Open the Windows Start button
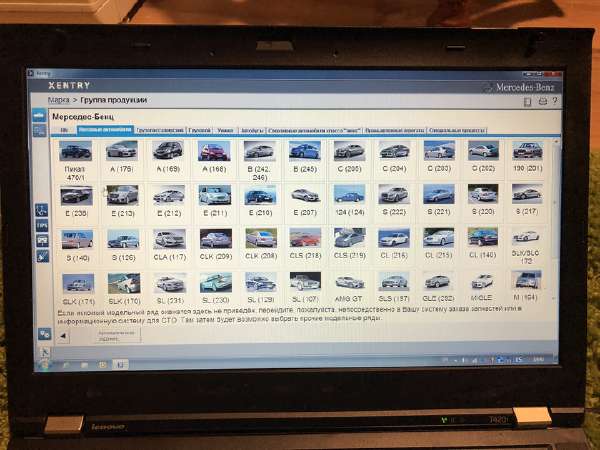 [44, 364]
